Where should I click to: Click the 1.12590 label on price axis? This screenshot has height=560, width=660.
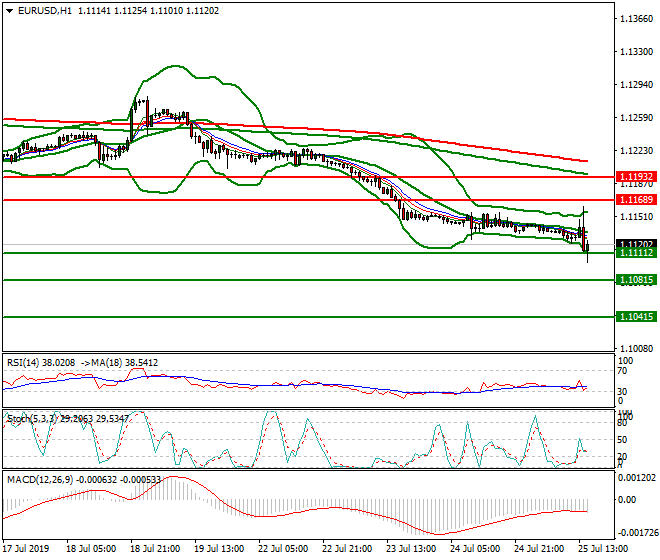[x=637, y=118]
